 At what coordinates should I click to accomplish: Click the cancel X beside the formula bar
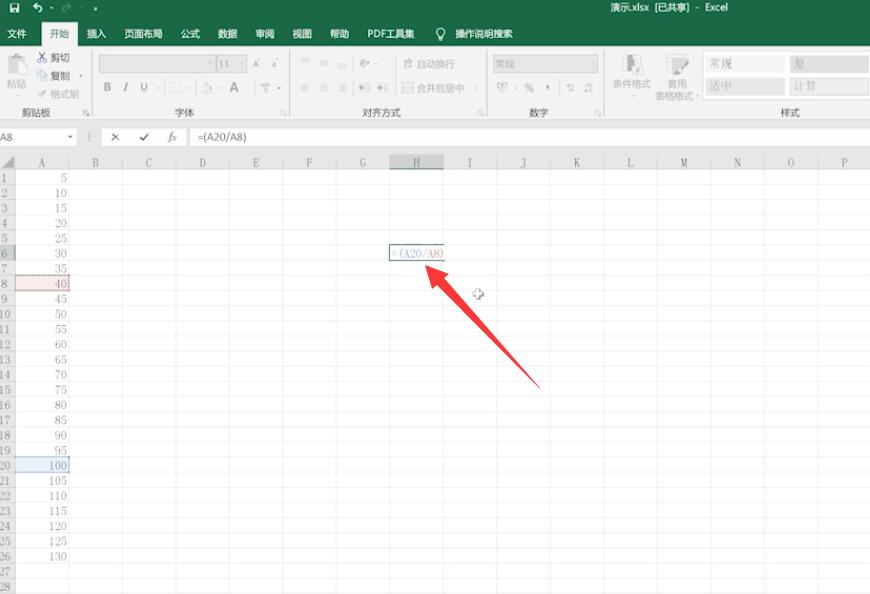click(x=115, y=137)
